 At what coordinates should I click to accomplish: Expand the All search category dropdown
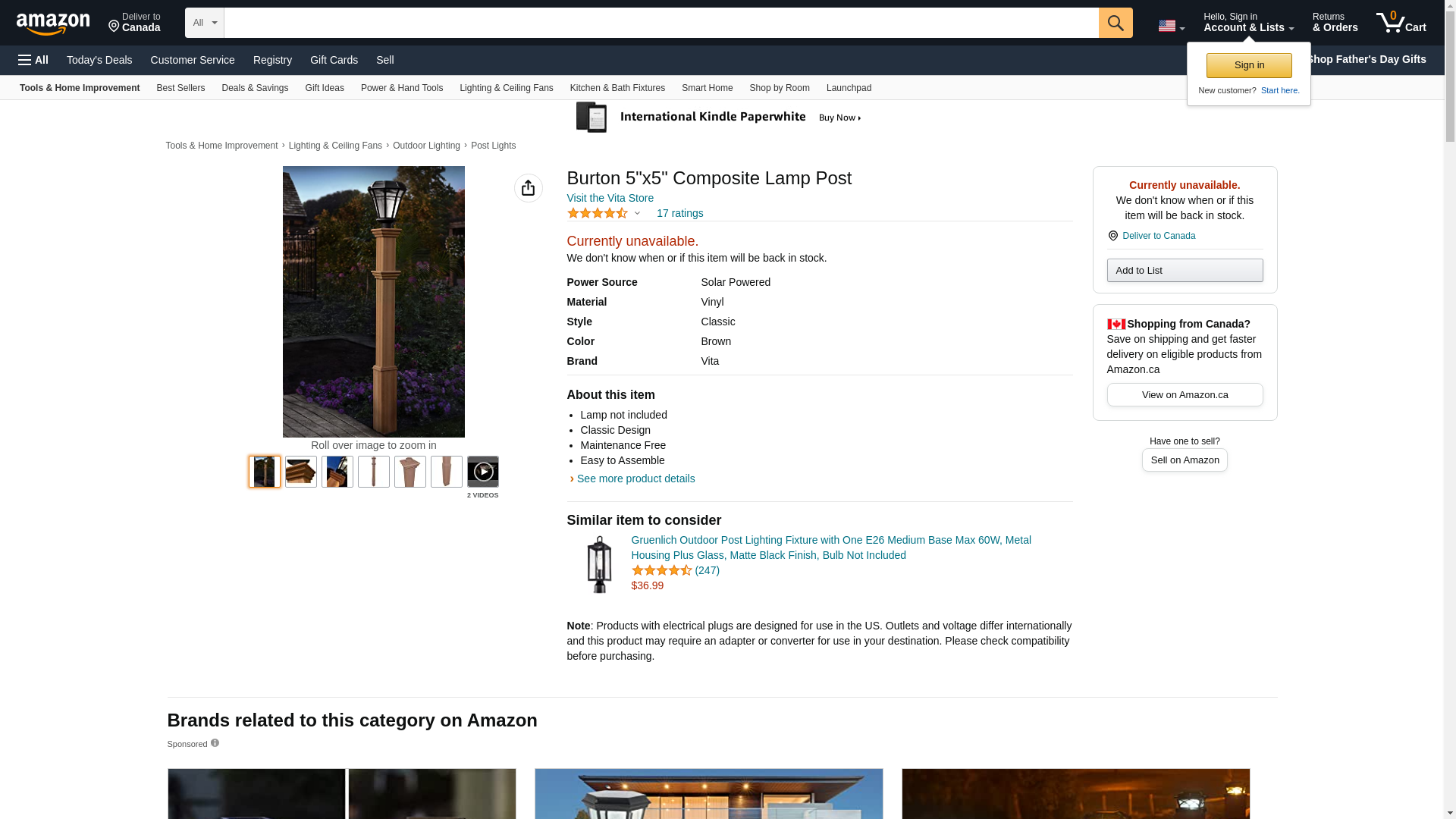[x=204, y=23]
